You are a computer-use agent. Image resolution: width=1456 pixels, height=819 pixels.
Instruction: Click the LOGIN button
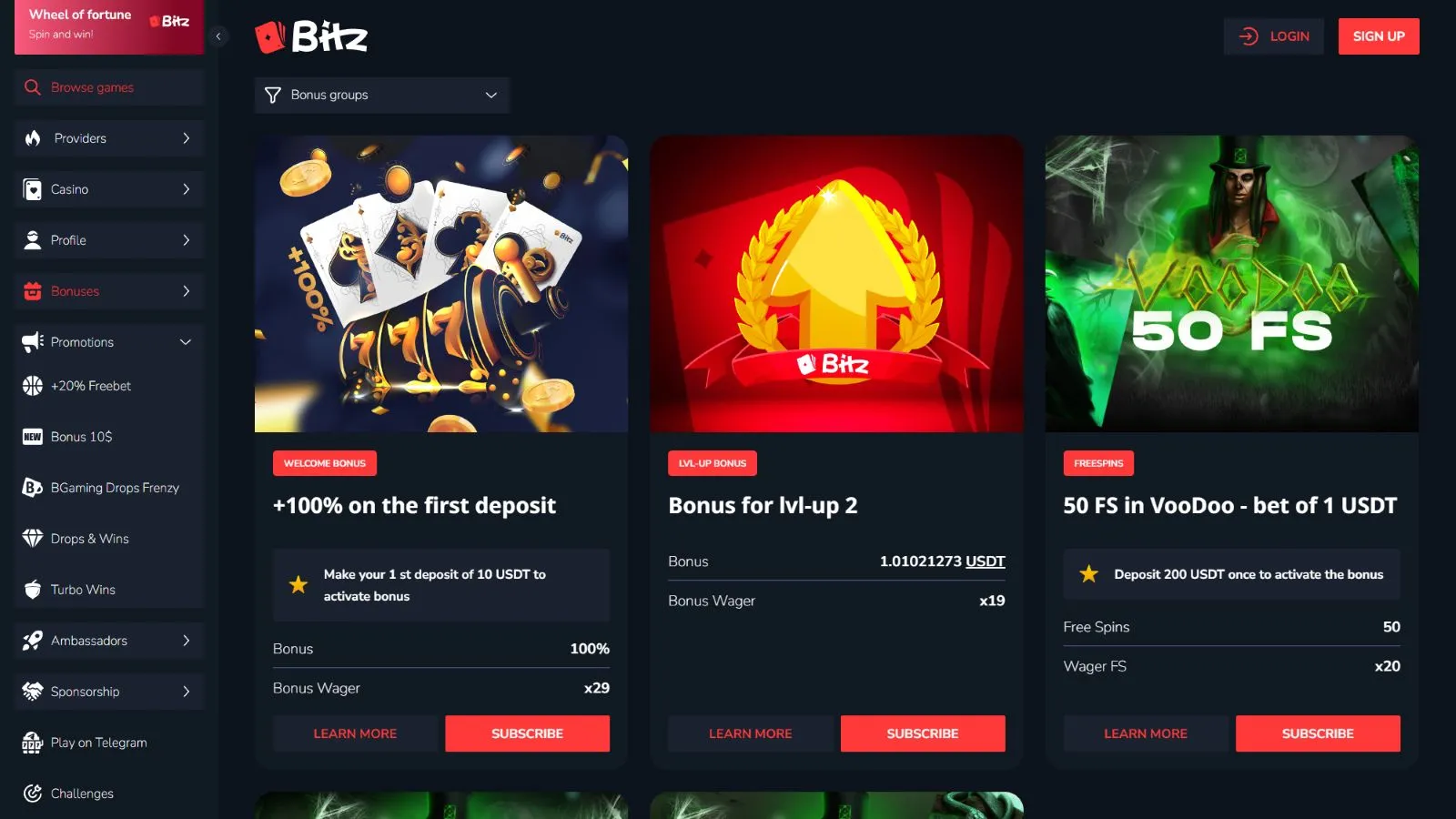point(1274,36)
